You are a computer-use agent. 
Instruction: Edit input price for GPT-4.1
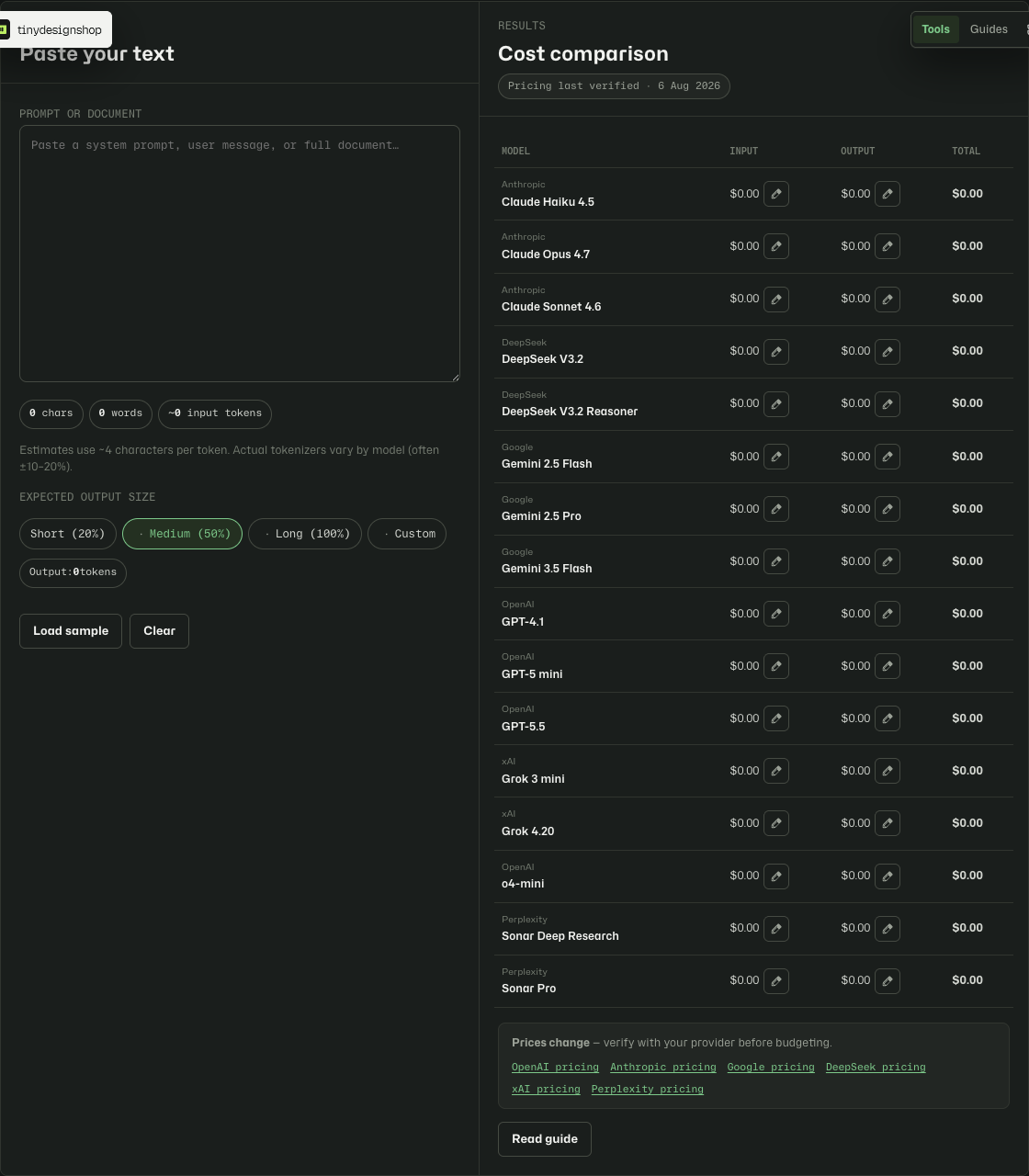776,614
